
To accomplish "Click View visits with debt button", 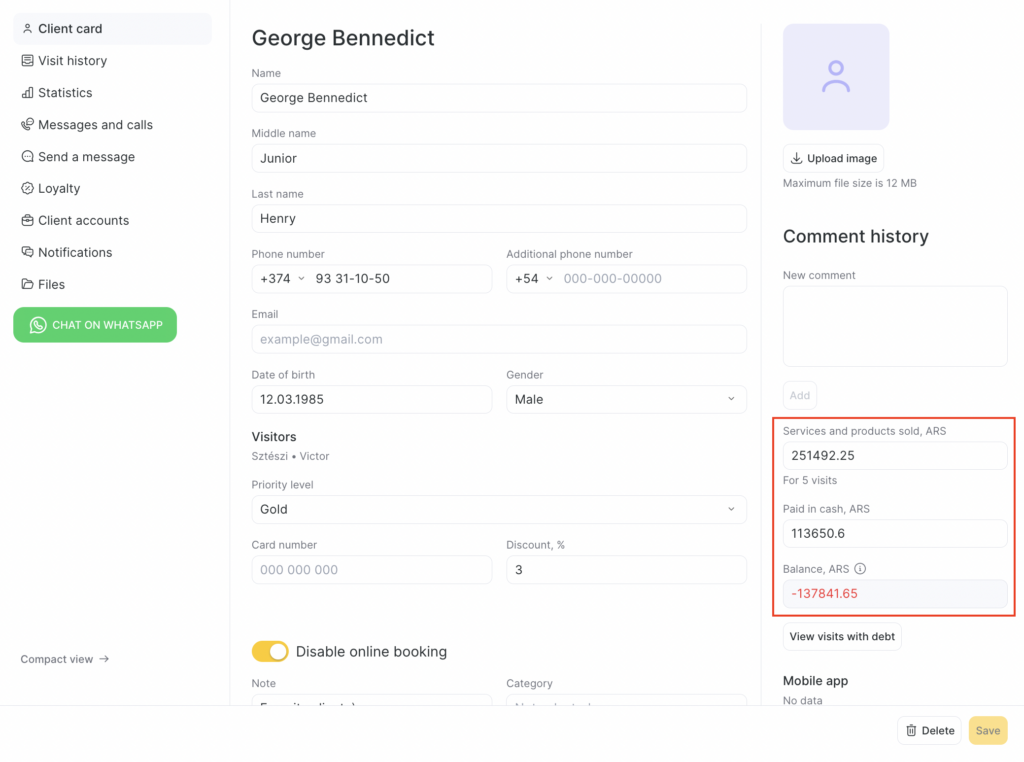I will (842, 637).
